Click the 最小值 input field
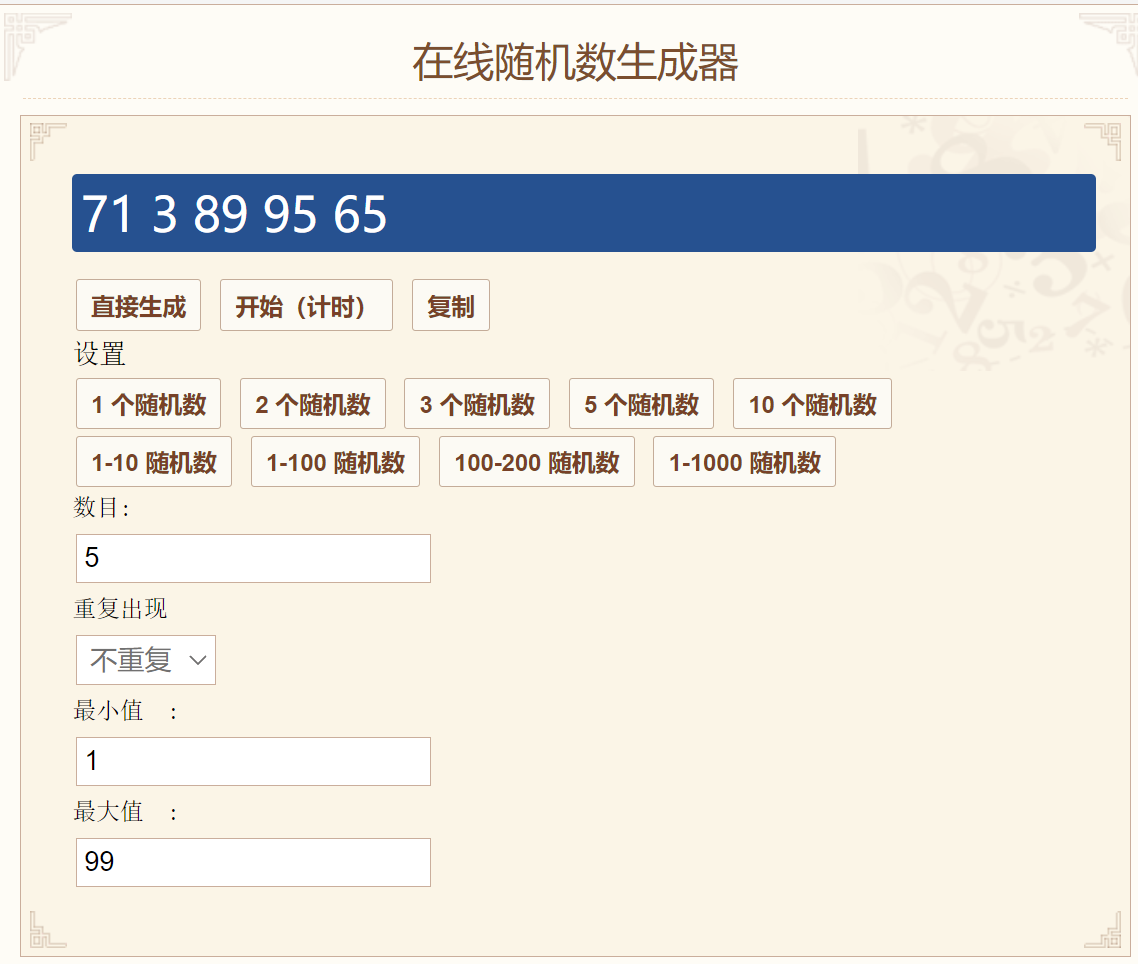Image resolution: width=1138 pixels, height=964 pixels. (253, 761)
